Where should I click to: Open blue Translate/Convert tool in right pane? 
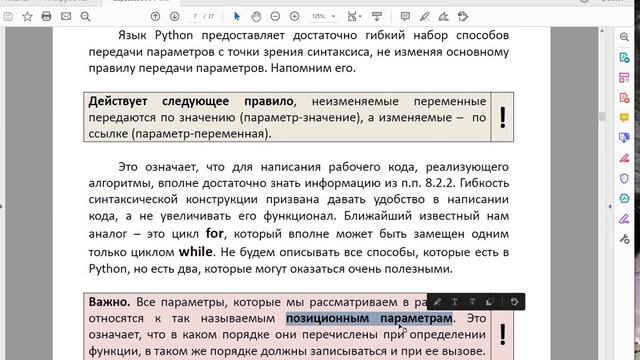[x=624, y=138]
